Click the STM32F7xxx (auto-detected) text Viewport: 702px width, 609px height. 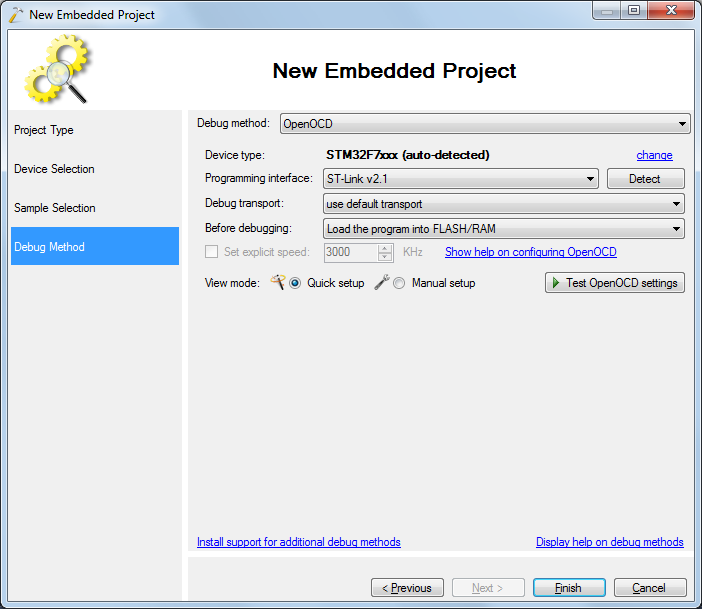[407, 155]
